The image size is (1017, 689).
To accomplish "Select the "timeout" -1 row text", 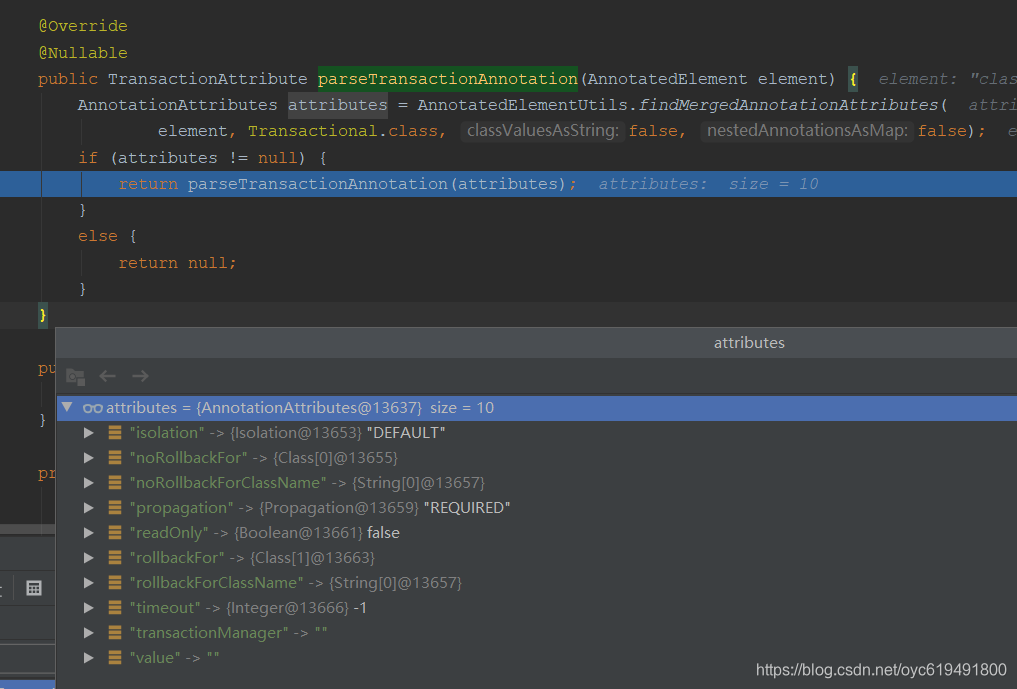I will pos(248,608).
